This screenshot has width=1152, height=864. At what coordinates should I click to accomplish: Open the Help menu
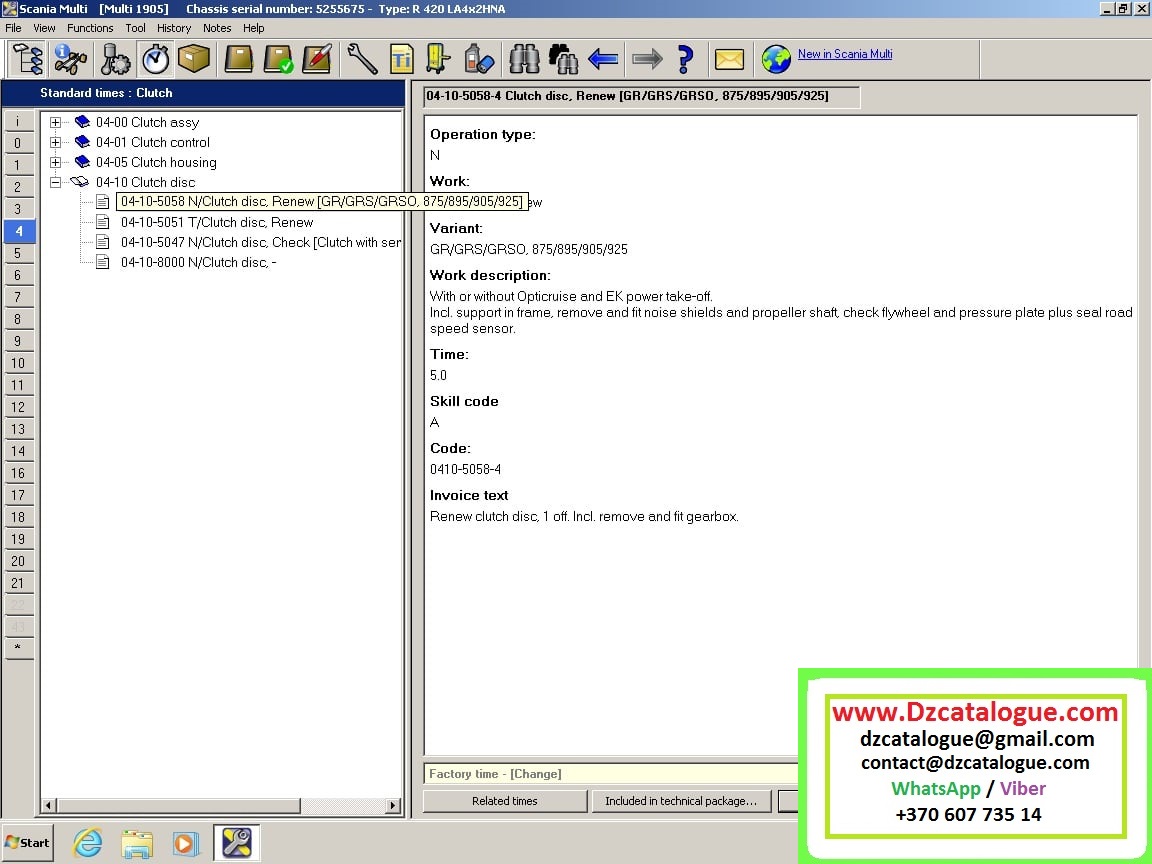pyautogui.click(x=253, y=28)
